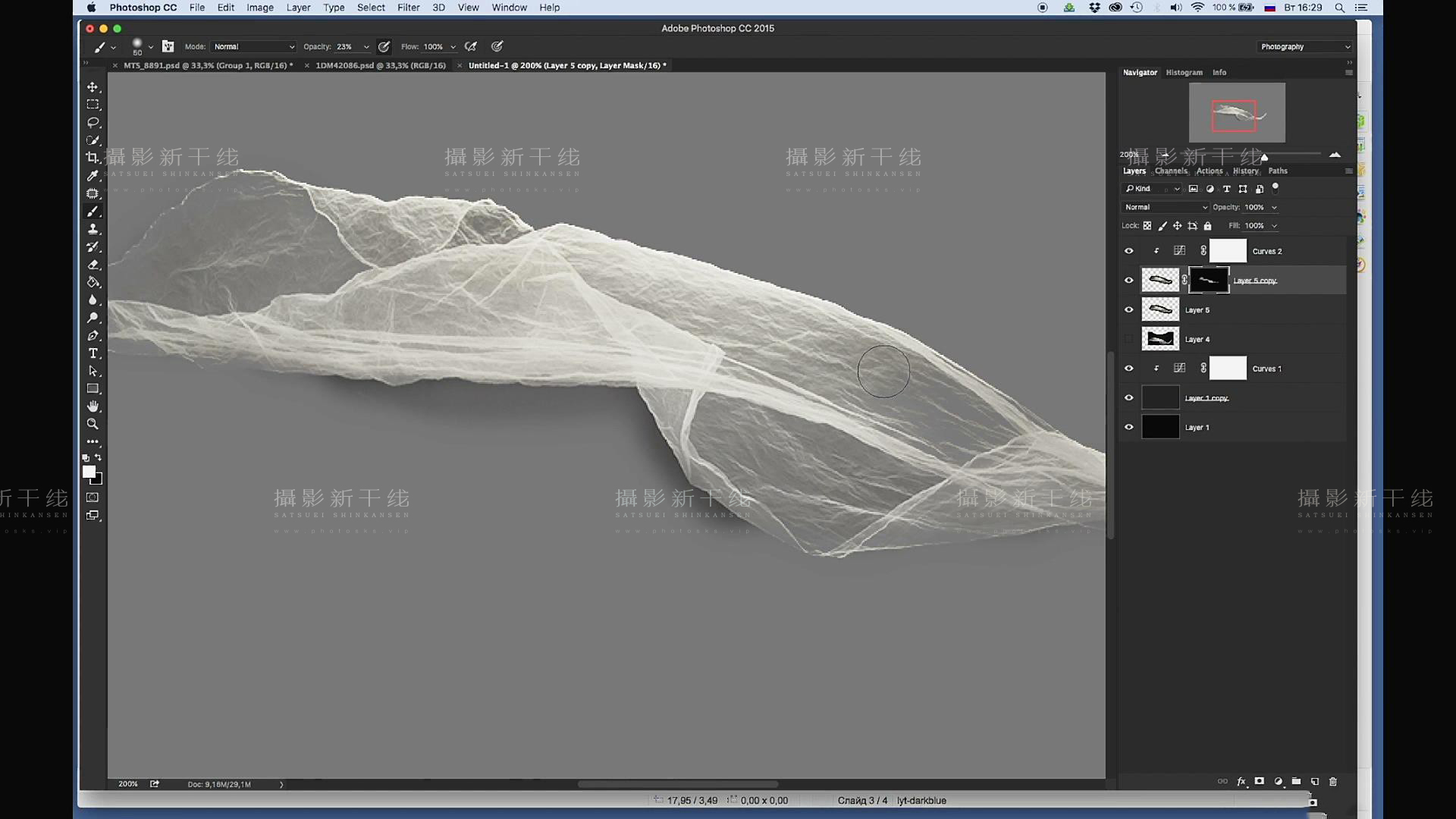The image size is (1456, 819).
Task: Open the tool preset picker arrow
Action: (114, 47)
